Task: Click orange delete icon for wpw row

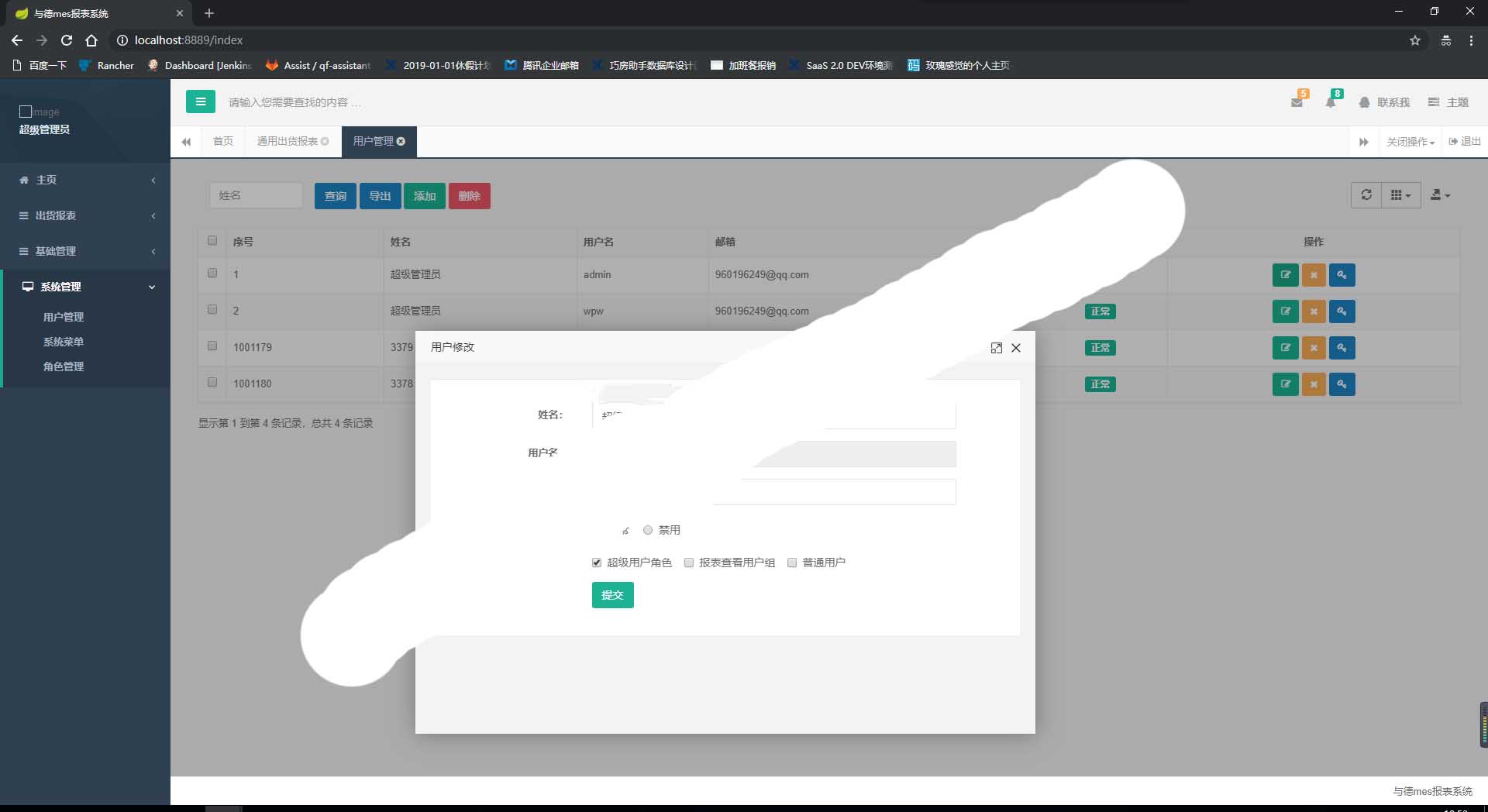Action: click(x=1314, y=311)
